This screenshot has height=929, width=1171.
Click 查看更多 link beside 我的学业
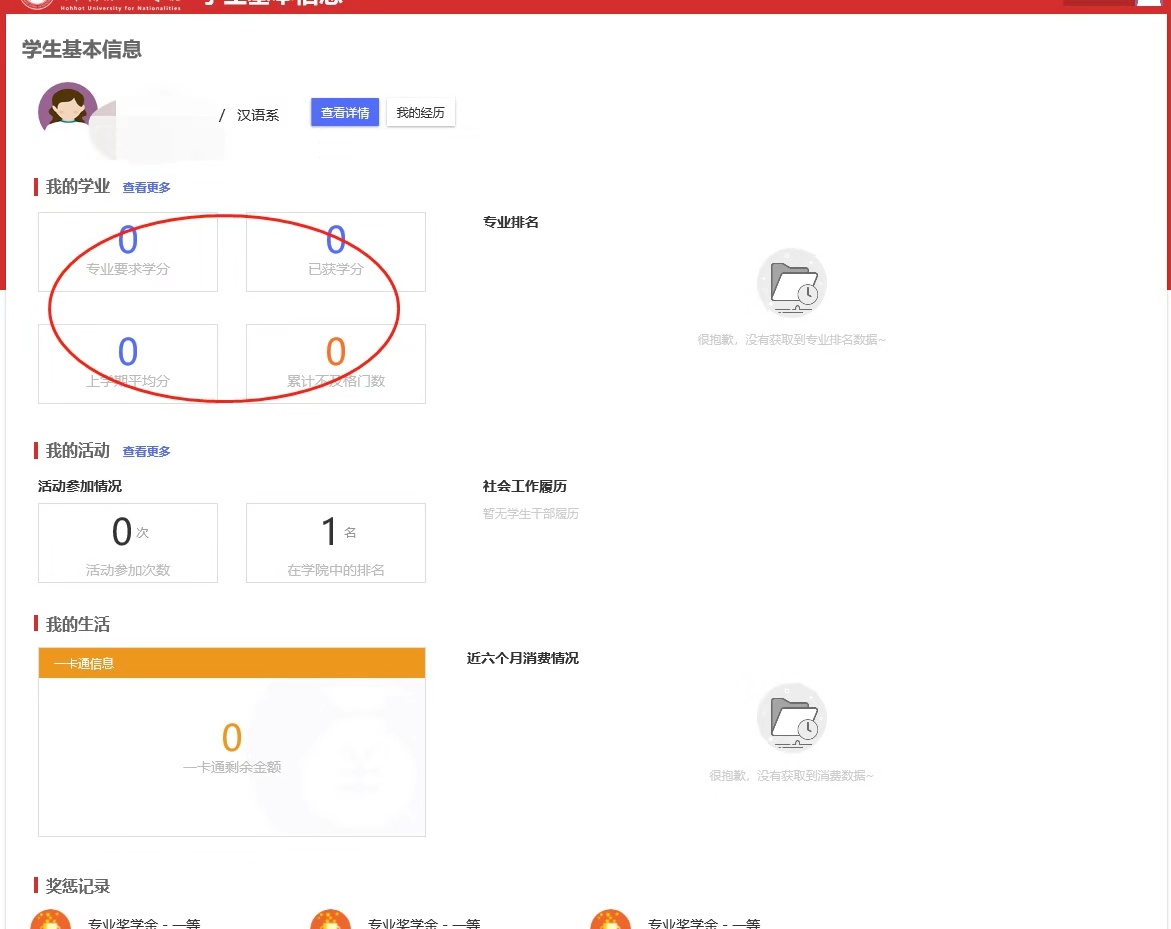click(146, 187)
